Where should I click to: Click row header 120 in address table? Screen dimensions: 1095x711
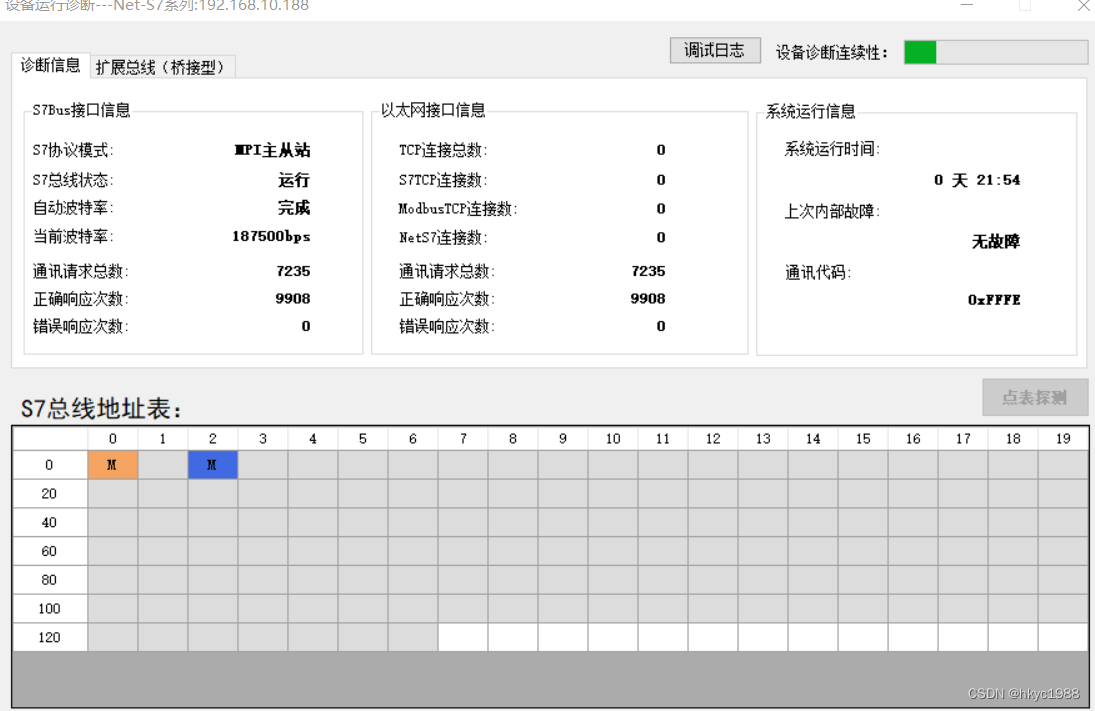click(50, 637)
